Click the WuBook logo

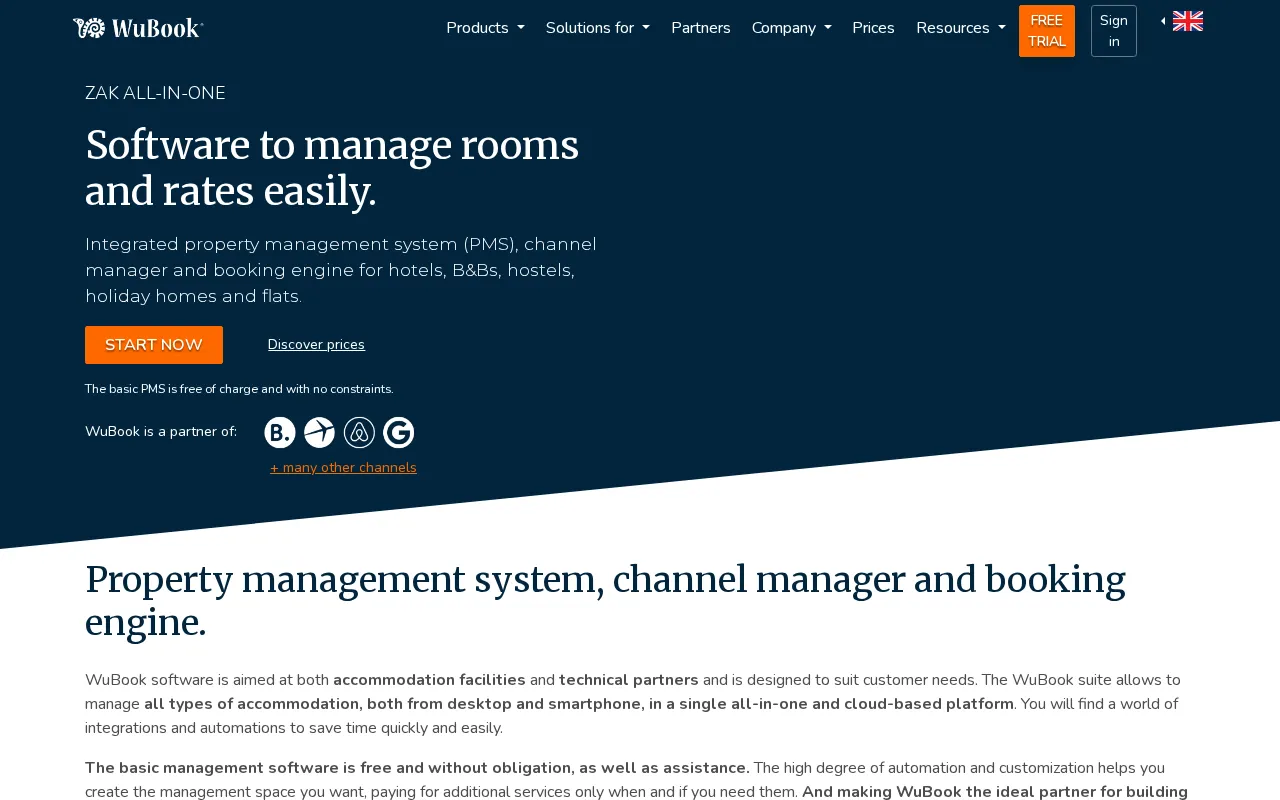138,28
